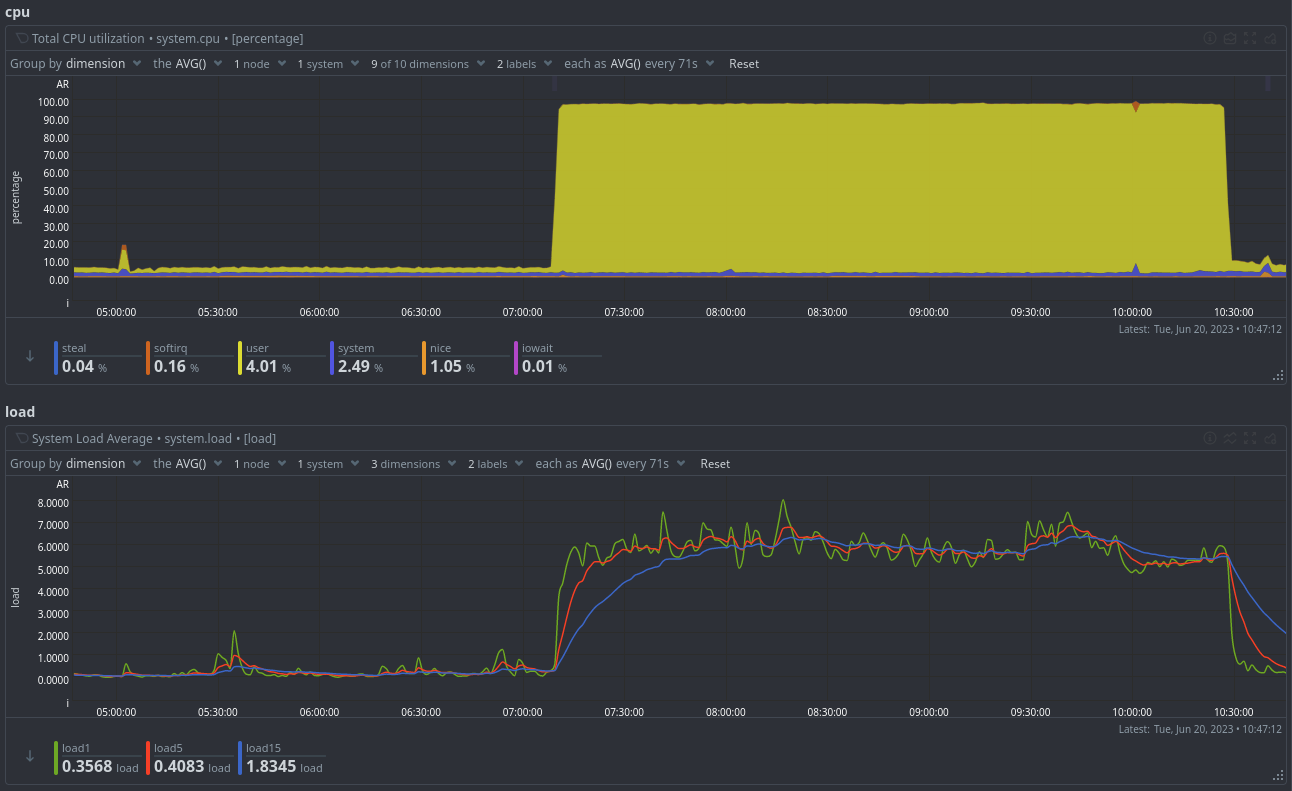The image size is (1292, 791).
Task: Click the chart type icon on the cpu chart
Action: pyautogui.click(x=1230, y=38)
